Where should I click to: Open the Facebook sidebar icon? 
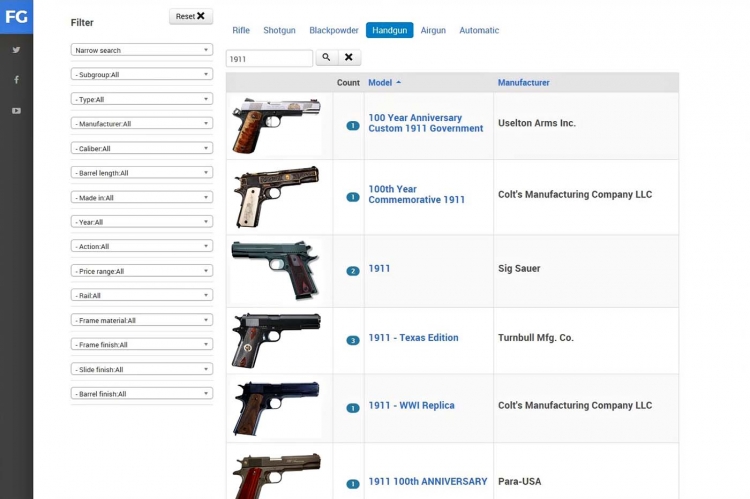pyautogui.click(x=16, y=80)
